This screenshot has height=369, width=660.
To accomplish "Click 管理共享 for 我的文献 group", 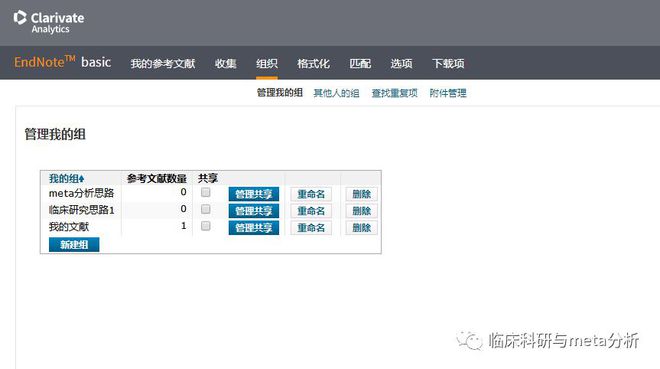I will pyautogui.click(x=254, y=228).
